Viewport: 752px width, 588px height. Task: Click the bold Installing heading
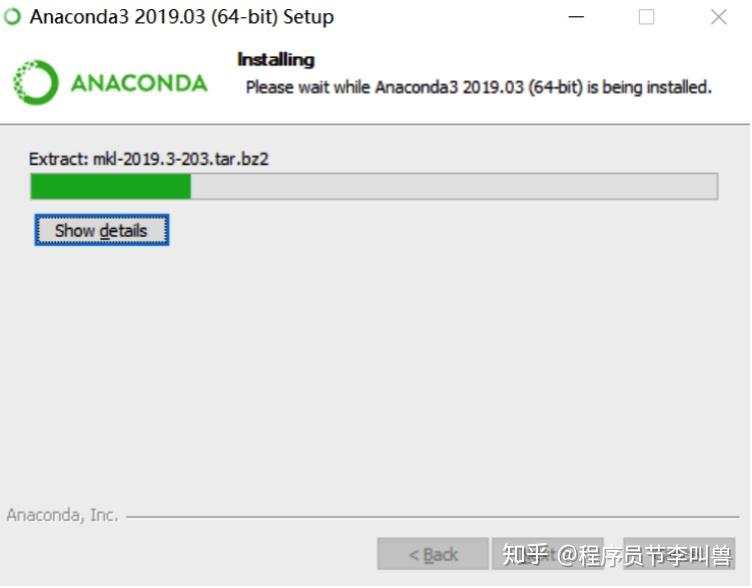pos(276,59)
